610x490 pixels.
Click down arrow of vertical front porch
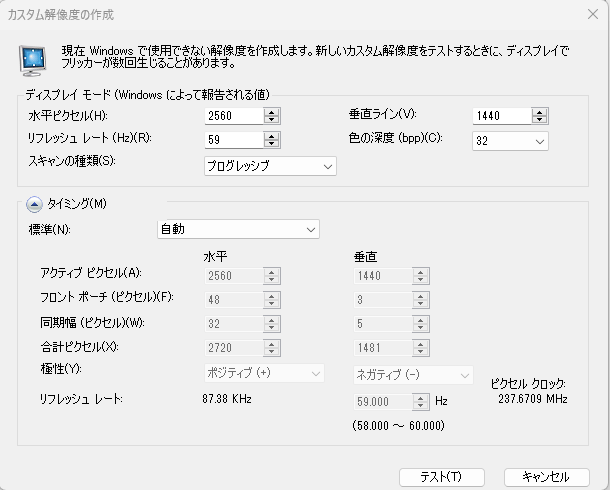pyautogui.click(x=421, y=304)
